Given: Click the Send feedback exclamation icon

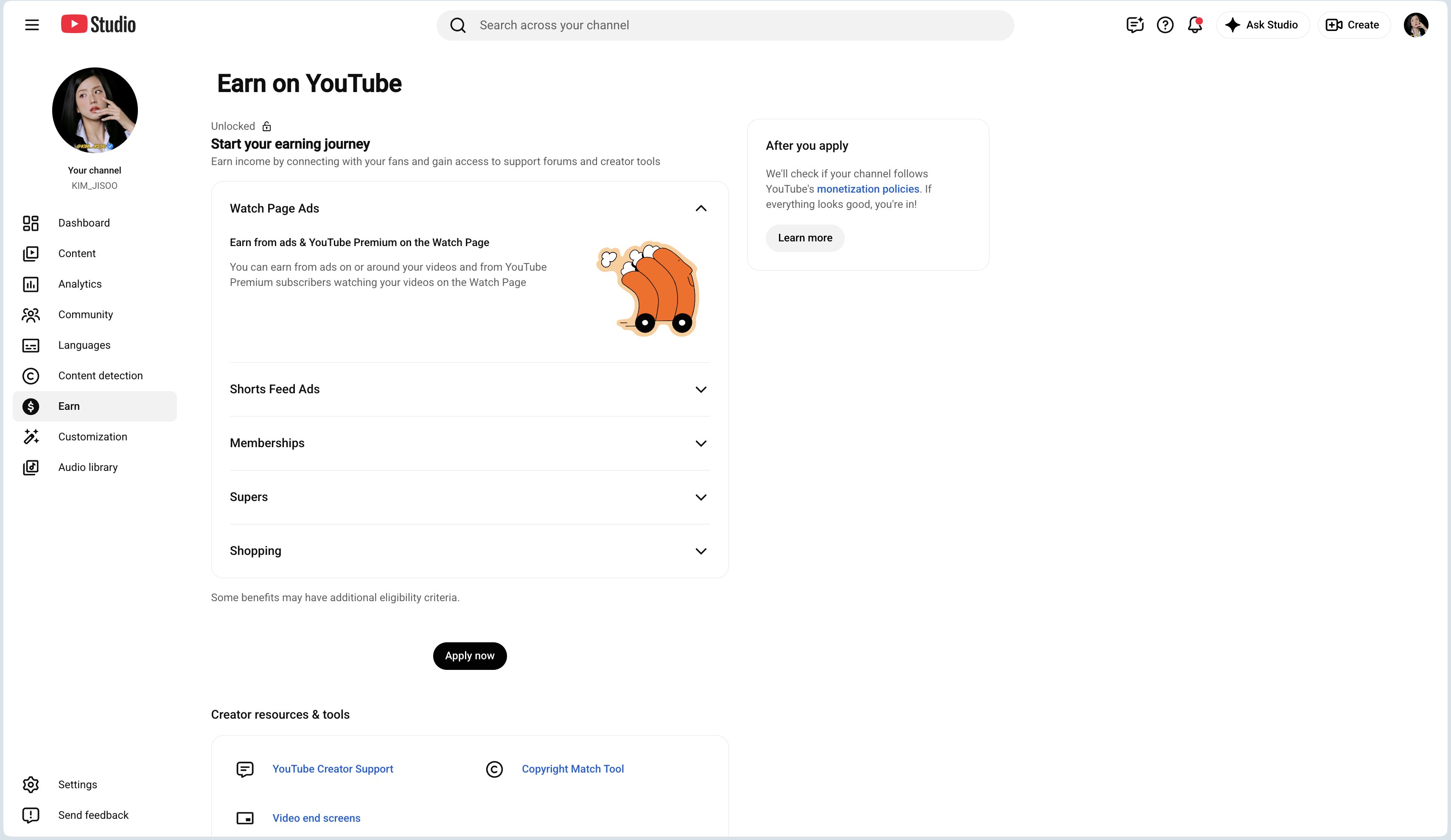Looking at the screenshot, I should tap(31, 815).
